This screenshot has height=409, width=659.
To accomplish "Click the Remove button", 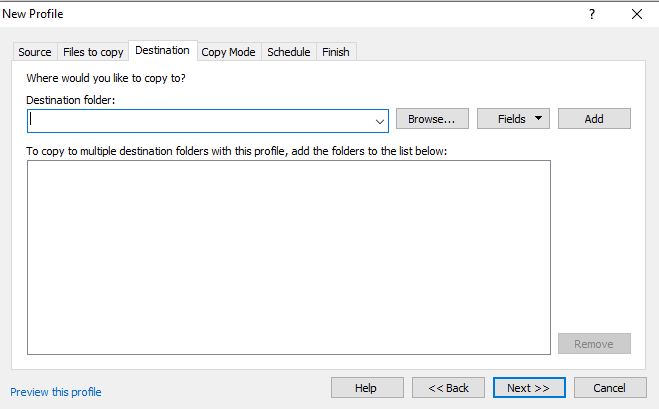I will pos(594,344).
